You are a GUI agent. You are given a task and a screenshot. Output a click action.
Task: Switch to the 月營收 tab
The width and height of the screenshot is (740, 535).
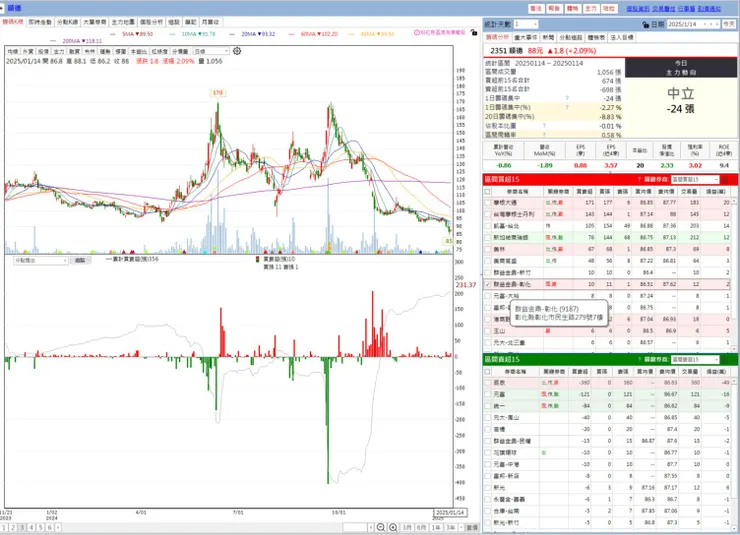210,22
